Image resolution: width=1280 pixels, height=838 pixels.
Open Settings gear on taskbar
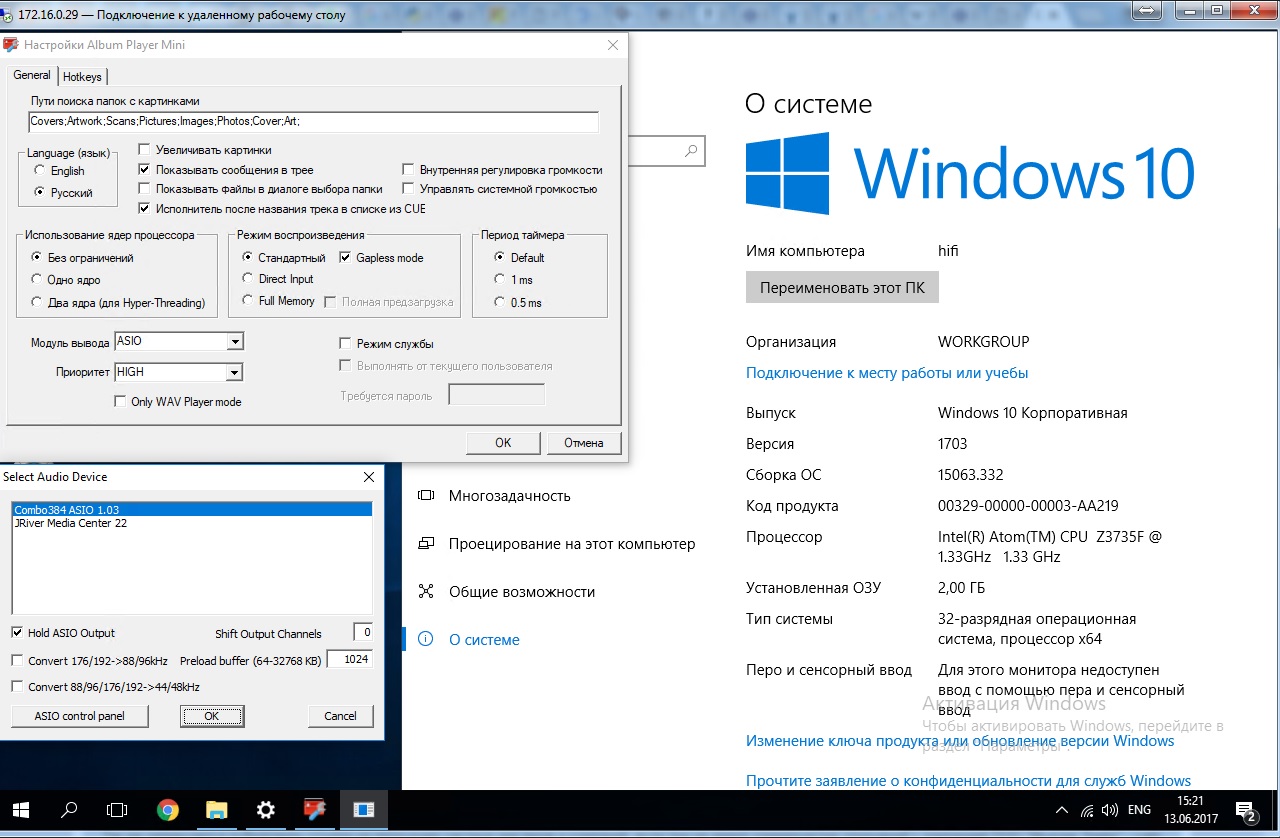pyautogui.click(x=265, y=810)
